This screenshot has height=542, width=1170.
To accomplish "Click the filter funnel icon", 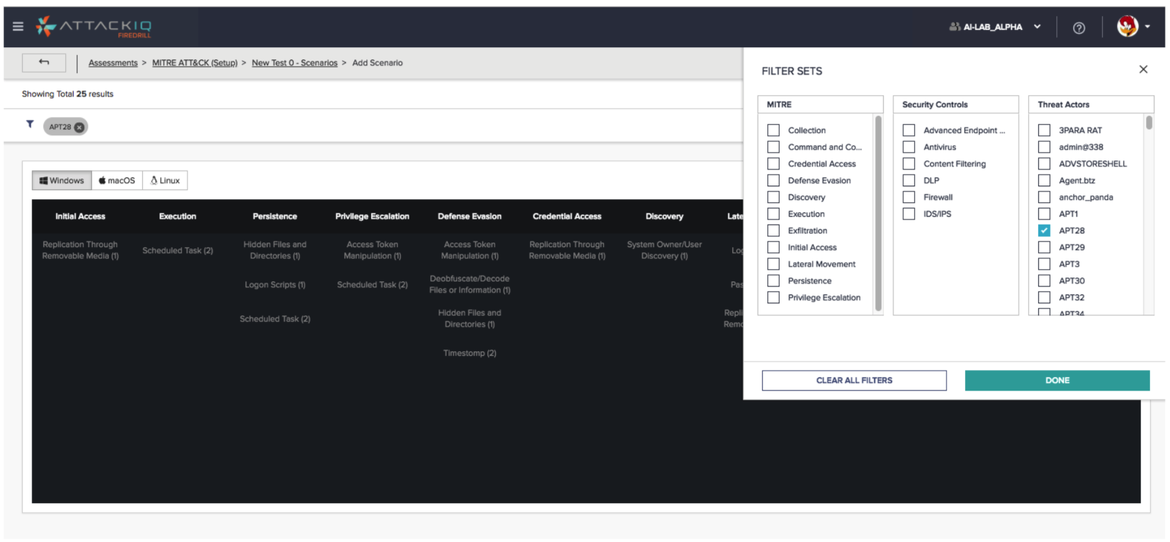I will point(30,125).
